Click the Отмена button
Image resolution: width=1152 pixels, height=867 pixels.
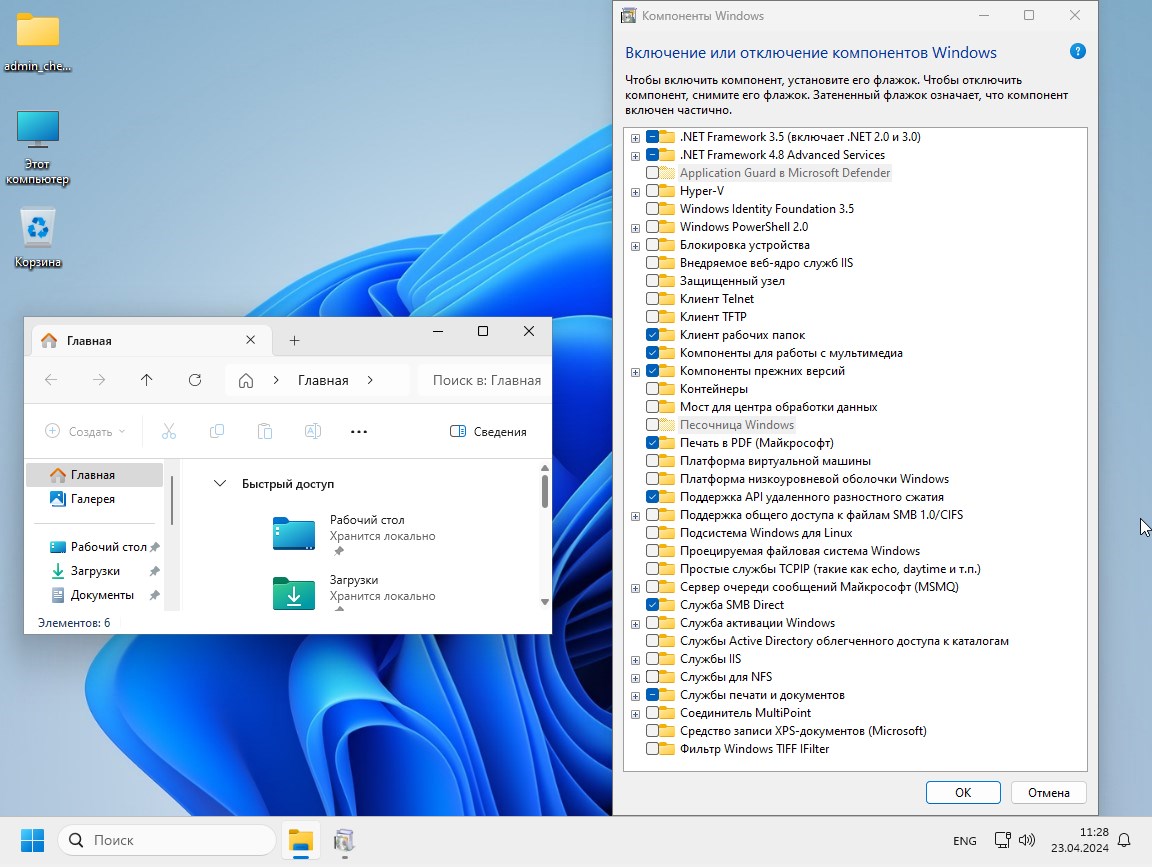coord(1048,792)
